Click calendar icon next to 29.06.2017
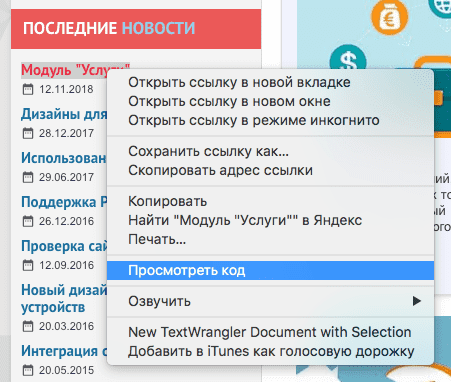 28,177
